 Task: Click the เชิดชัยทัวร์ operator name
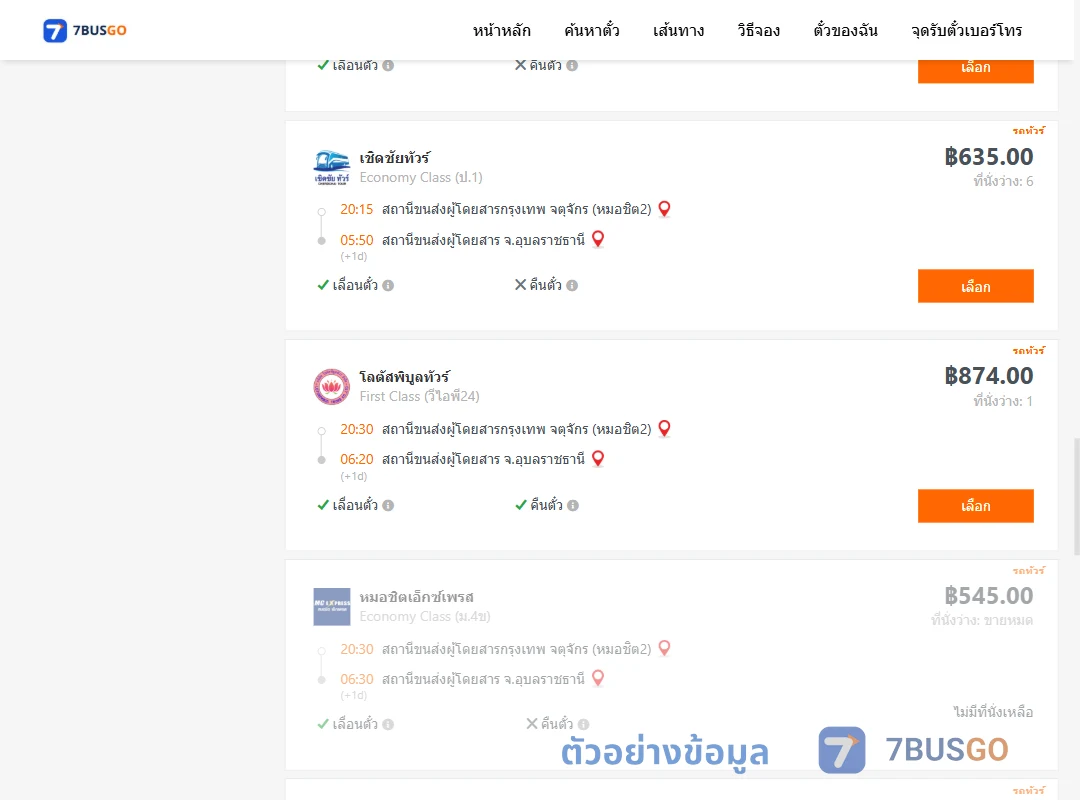[x=395, y=158]
